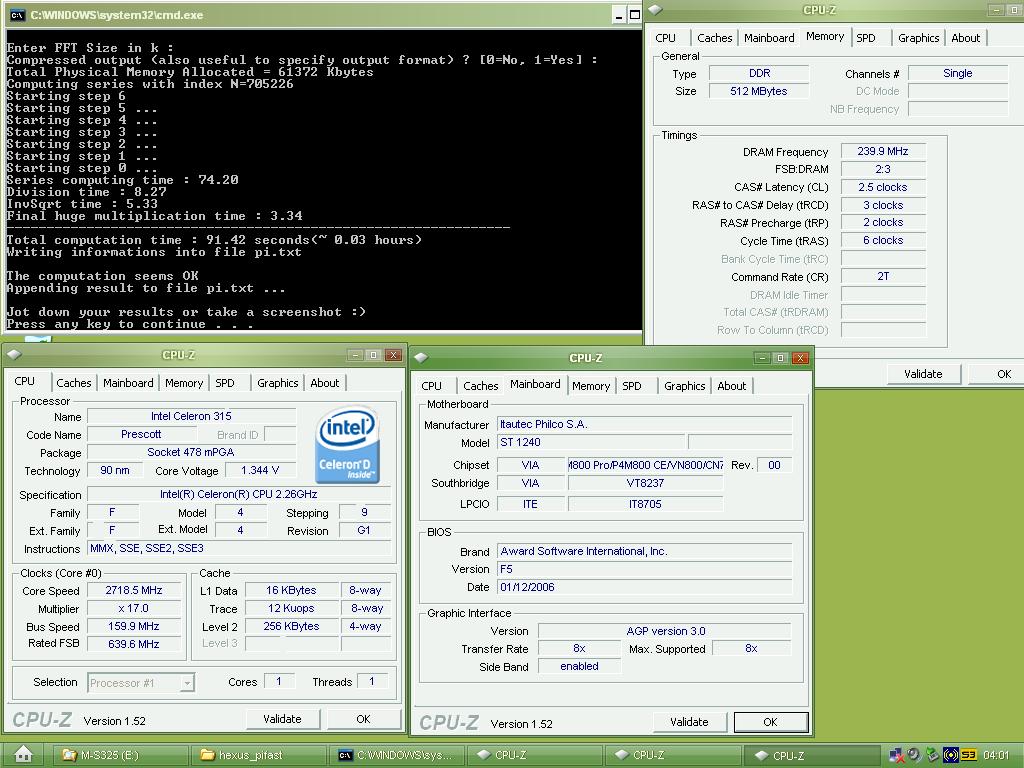The width and height of the screenshot is (1024, 768).
Task: Click the Level 2 256 KBytes cache value
Action: [x=291, y=626]
